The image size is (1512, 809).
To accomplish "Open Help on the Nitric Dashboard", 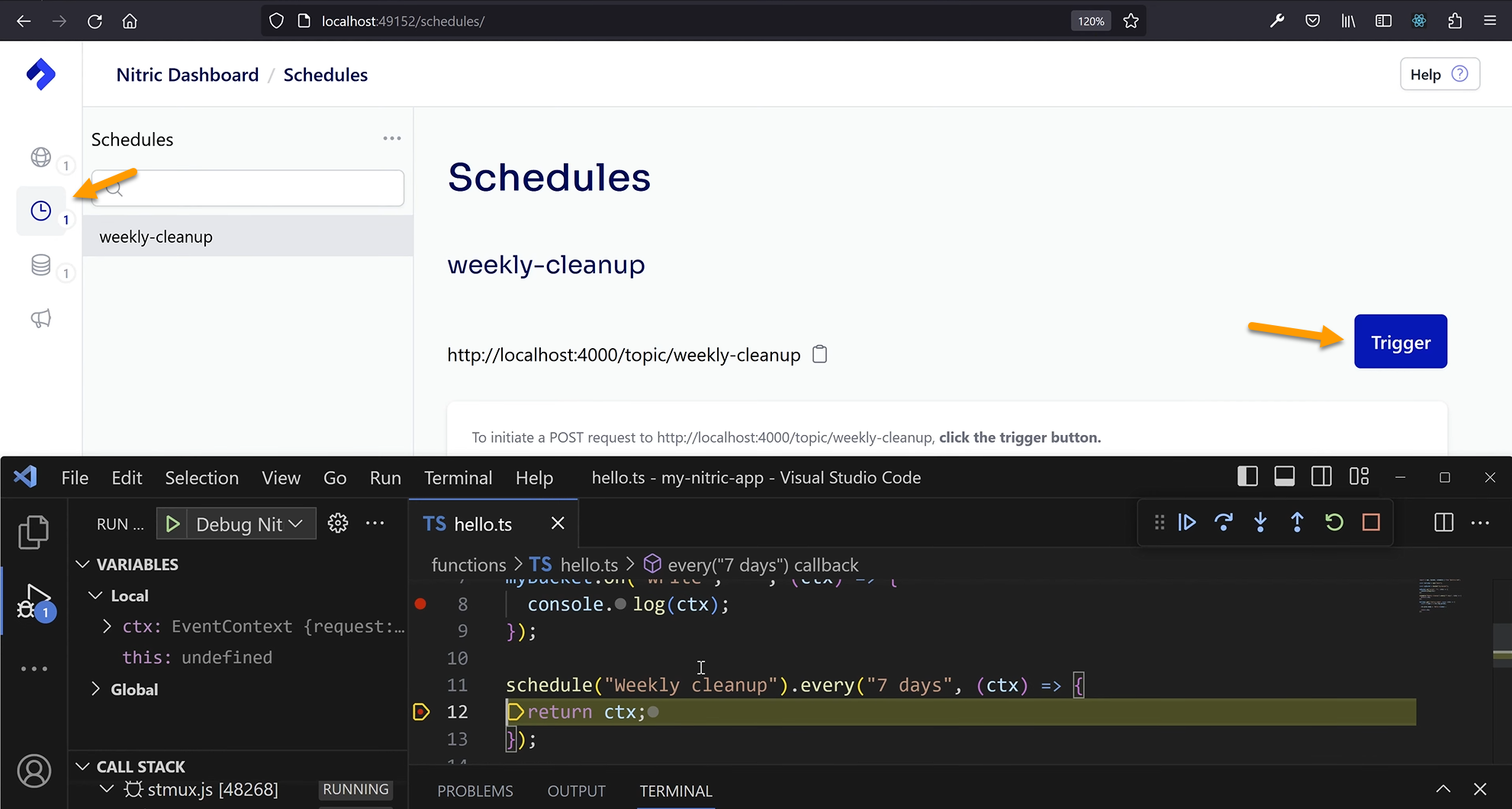I will [1439, 73].
